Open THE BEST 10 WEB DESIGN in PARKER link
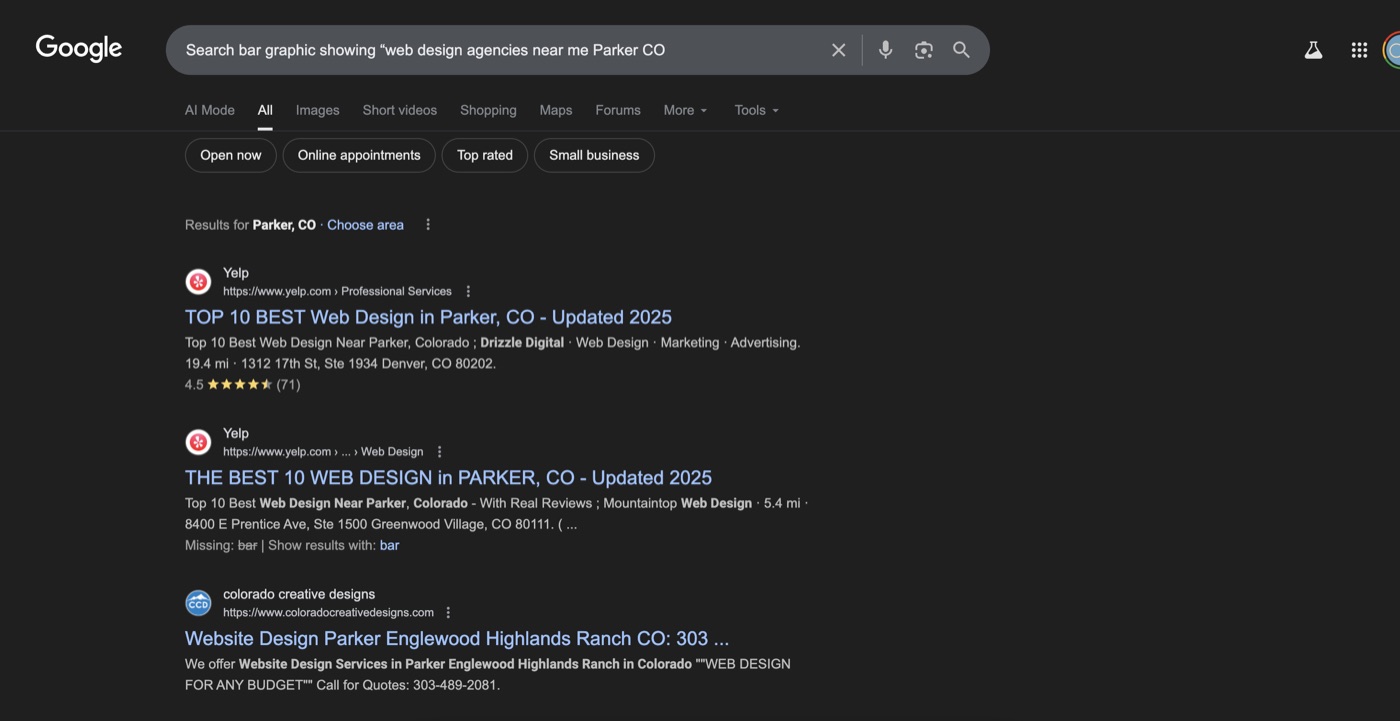 [x=448, y=478]
